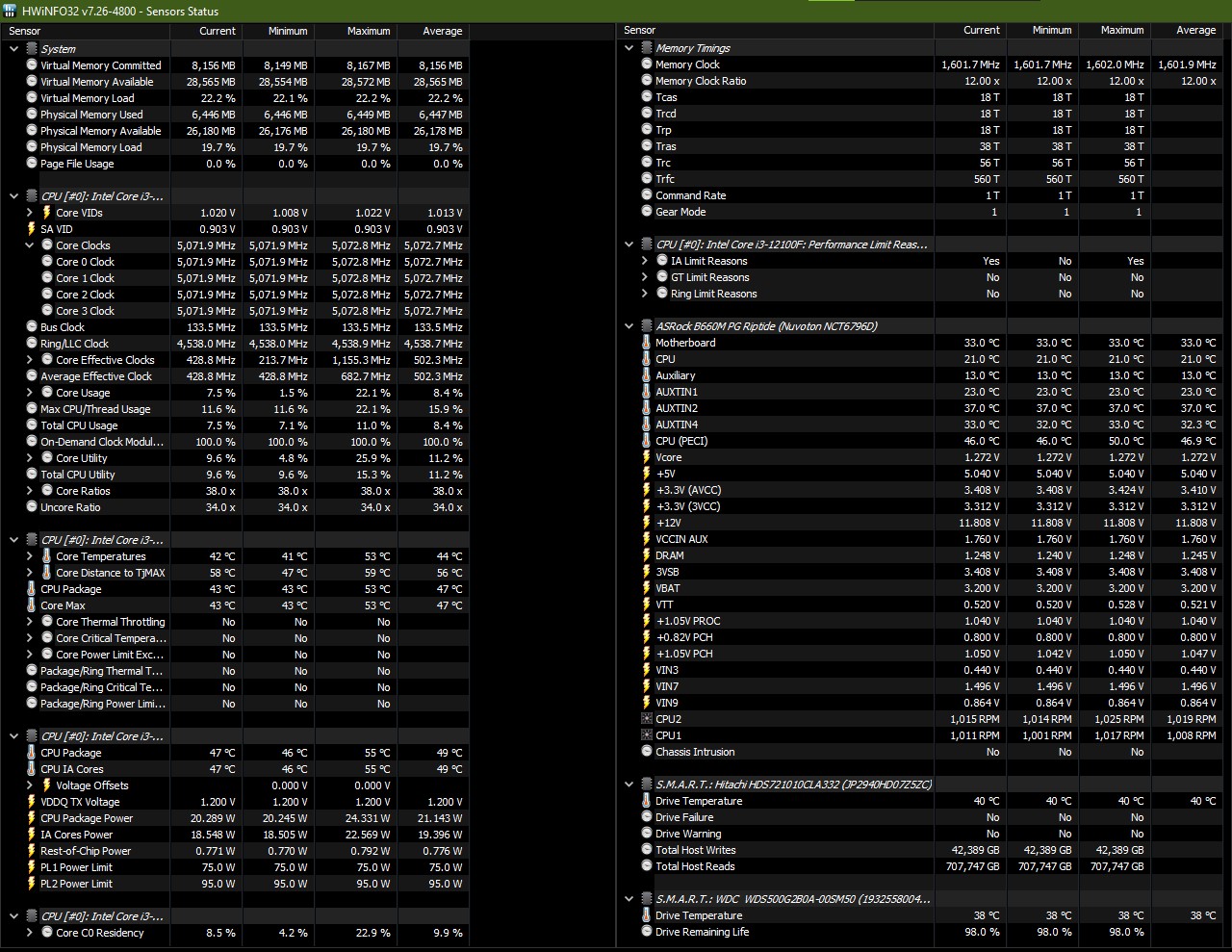Click the icon beside Drive Remaining Life
Viewport: 1232px width, 952px height.
pos(647,931)
